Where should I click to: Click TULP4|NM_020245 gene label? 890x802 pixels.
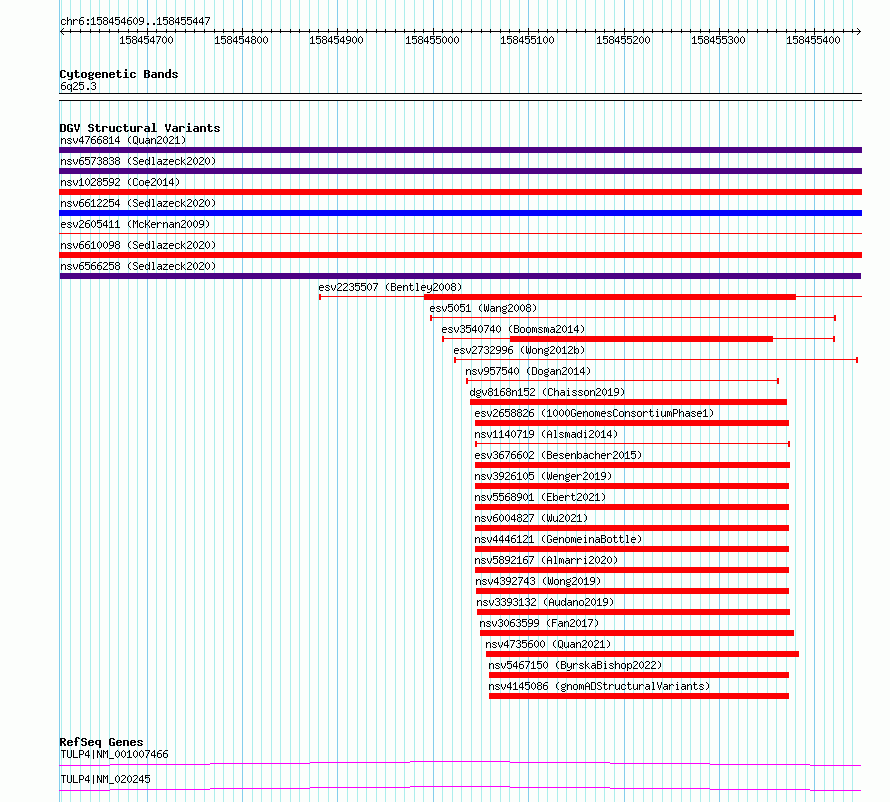coord(105,779)
